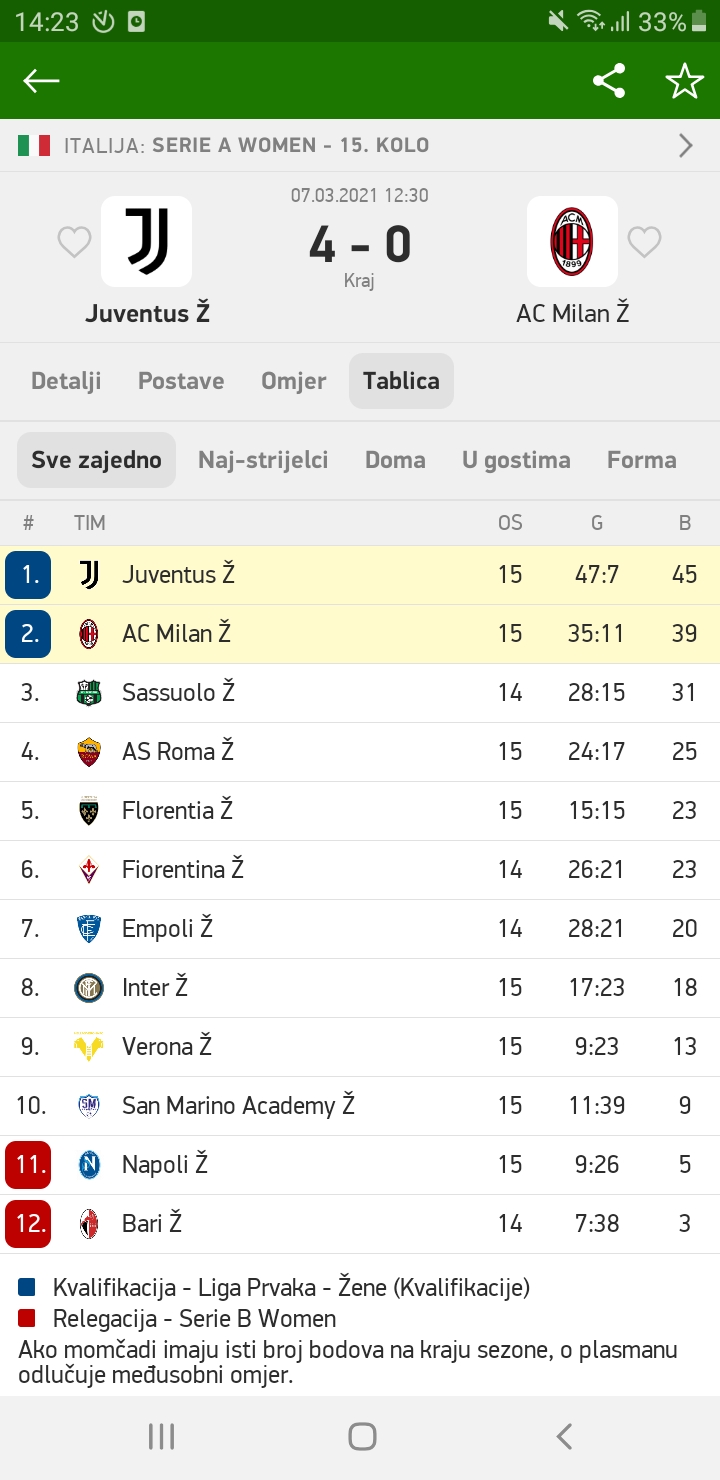Switch to the Detalji tab
Viewport: 720px width, 1480px height.
[66, 381]
